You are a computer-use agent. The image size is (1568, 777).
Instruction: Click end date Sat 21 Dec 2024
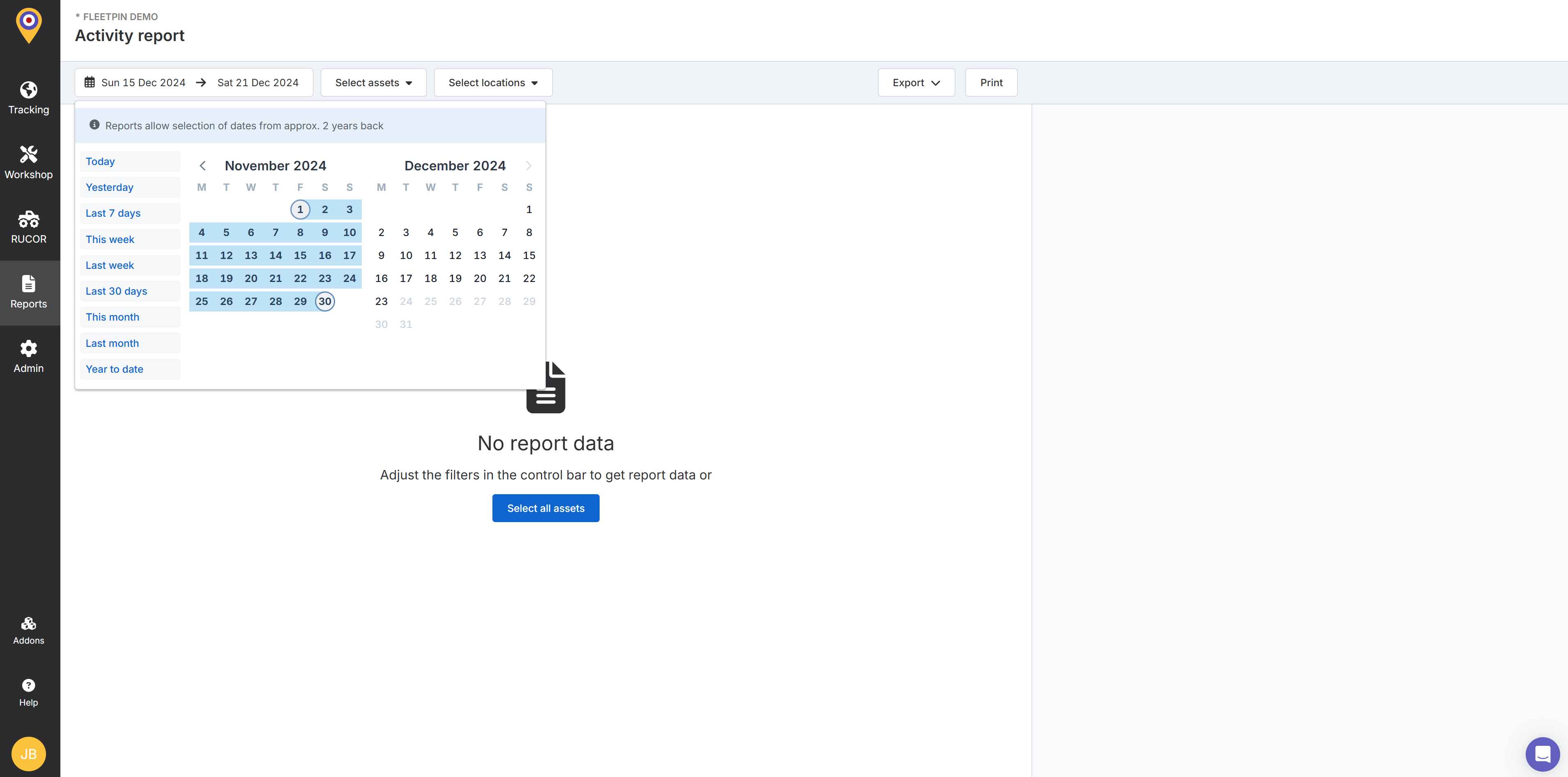click(258, 83)
